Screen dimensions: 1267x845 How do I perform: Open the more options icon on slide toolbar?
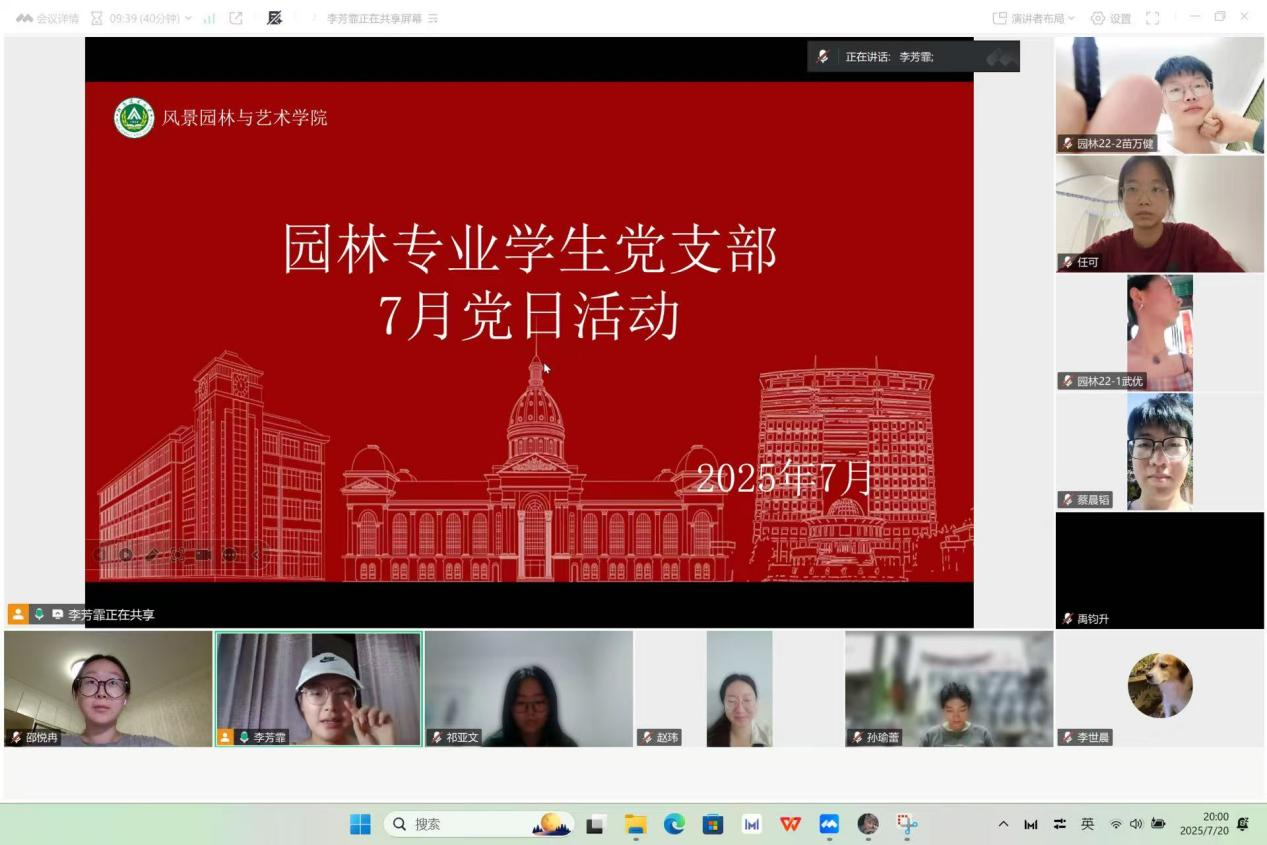coord(229,554)
